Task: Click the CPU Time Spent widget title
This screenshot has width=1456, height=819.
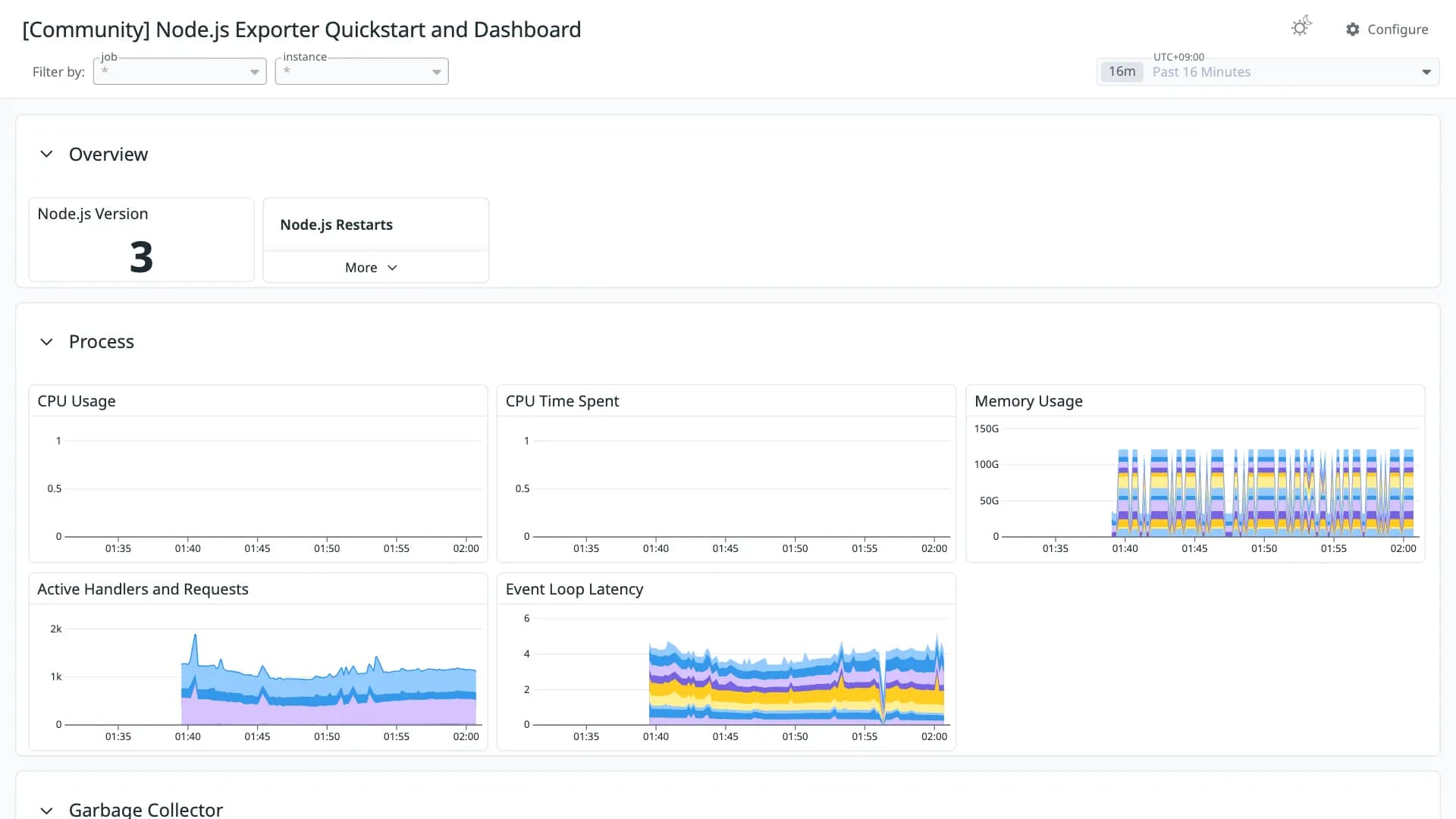Action: 562,401
